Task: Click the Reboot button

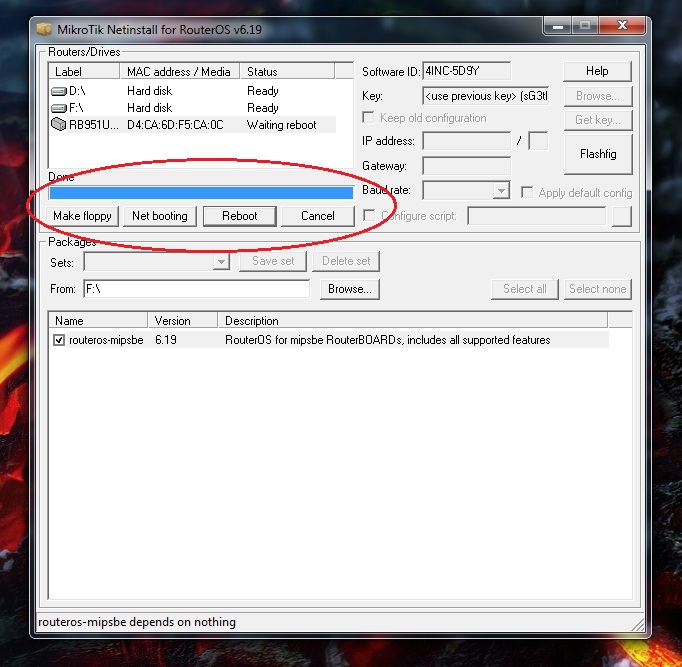Action: 240,216
